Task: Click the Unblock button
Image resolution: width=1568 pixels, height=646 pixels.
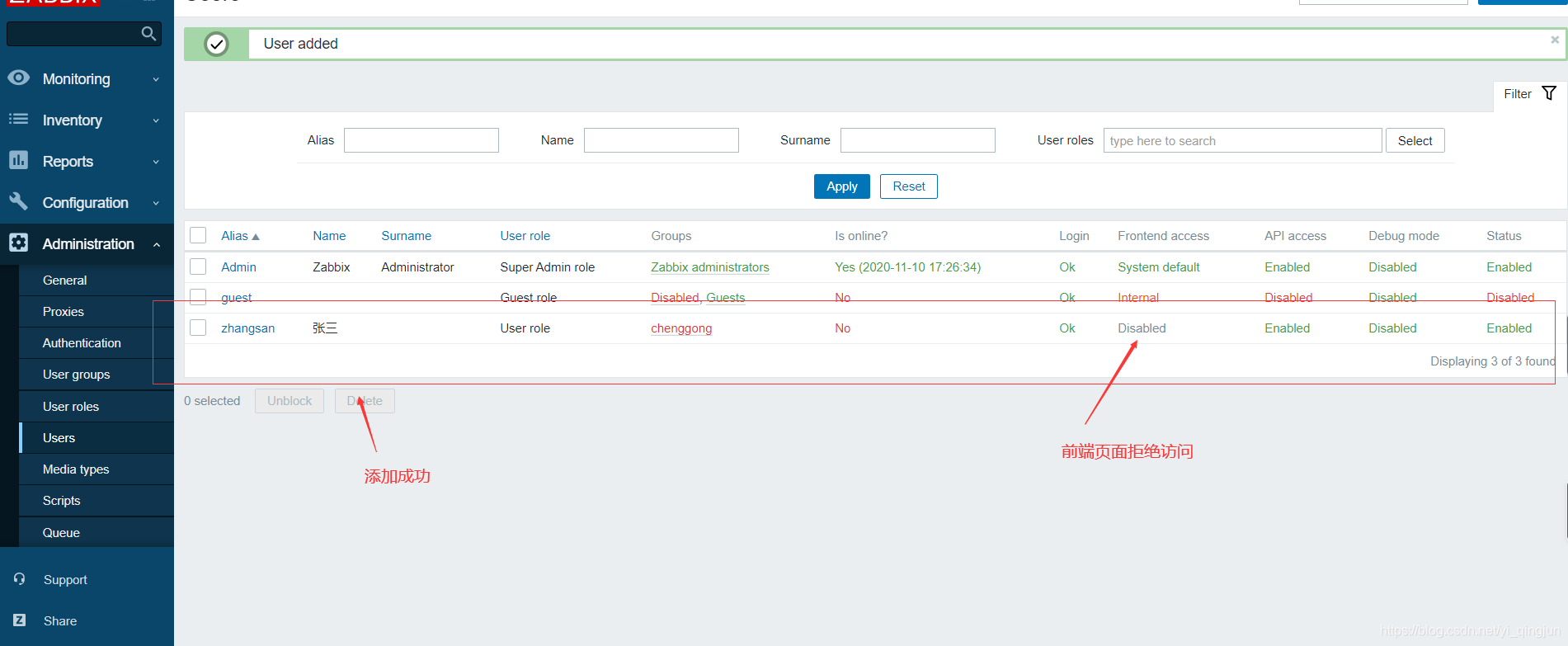Action: point(290,401)
